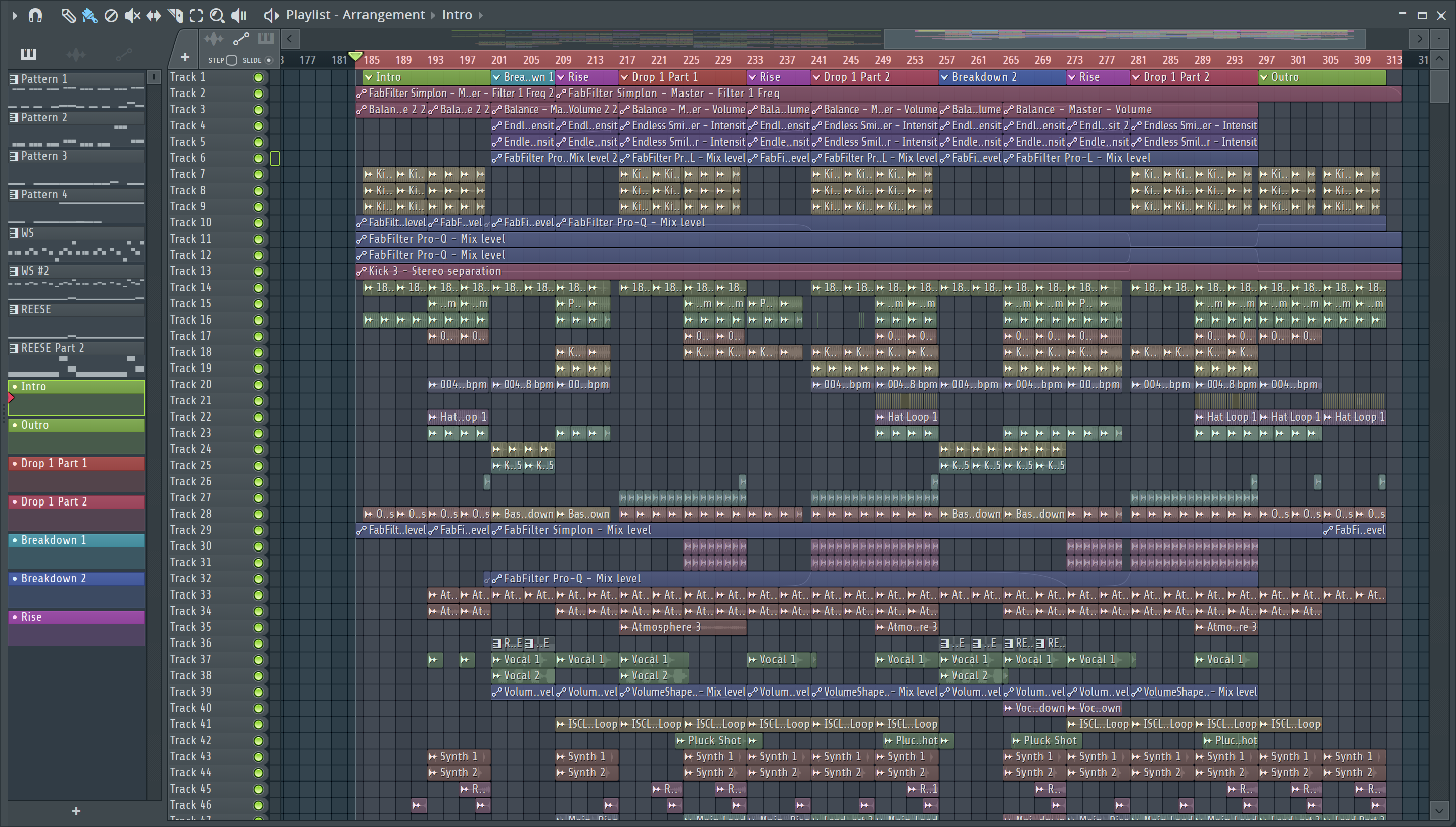The image size is (1456, 827).
Task: Open the dropdown arrow of the first Intro clip
Action: click(x=369, y=77)
